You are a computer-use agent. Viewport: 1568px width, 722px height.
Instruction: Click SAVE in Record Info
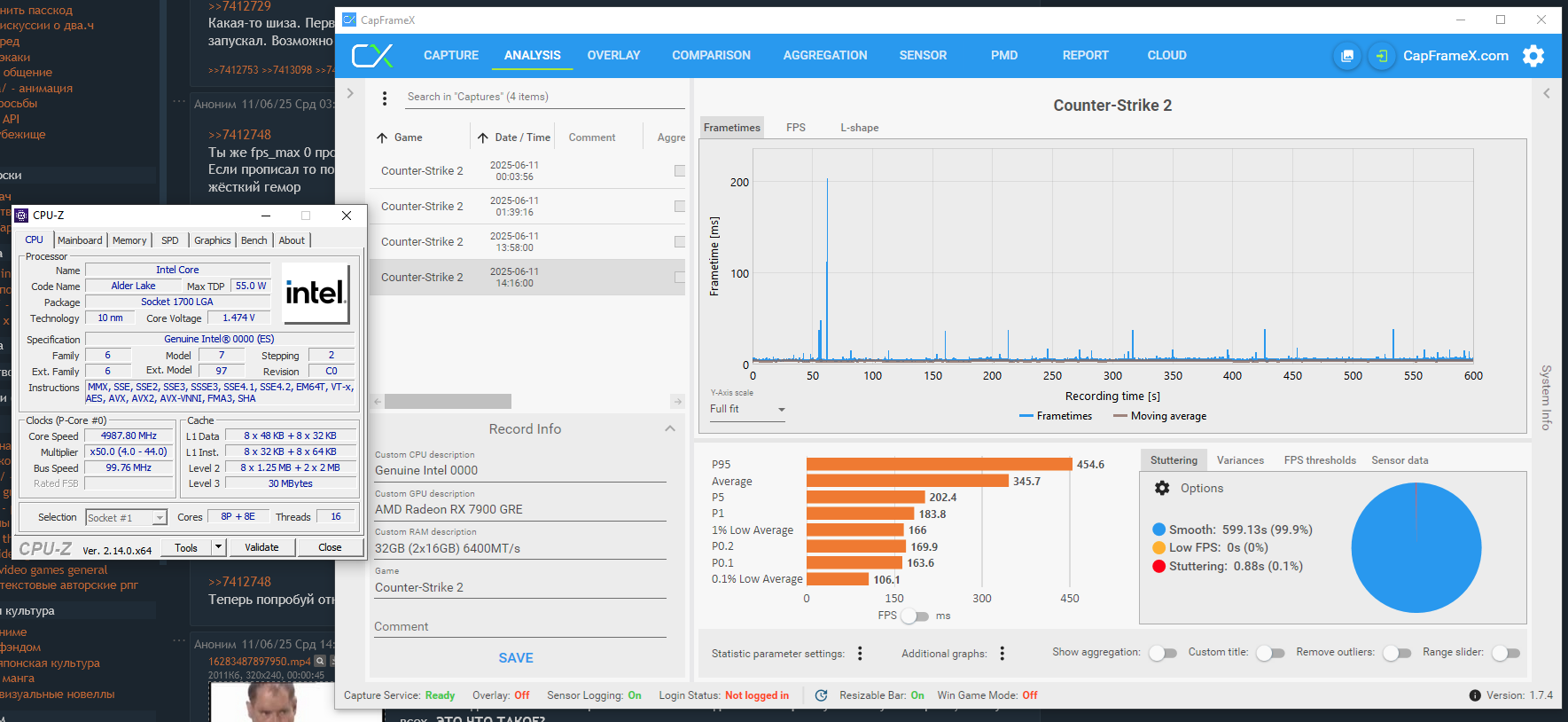pyautogui.click(x=516, y=658)
